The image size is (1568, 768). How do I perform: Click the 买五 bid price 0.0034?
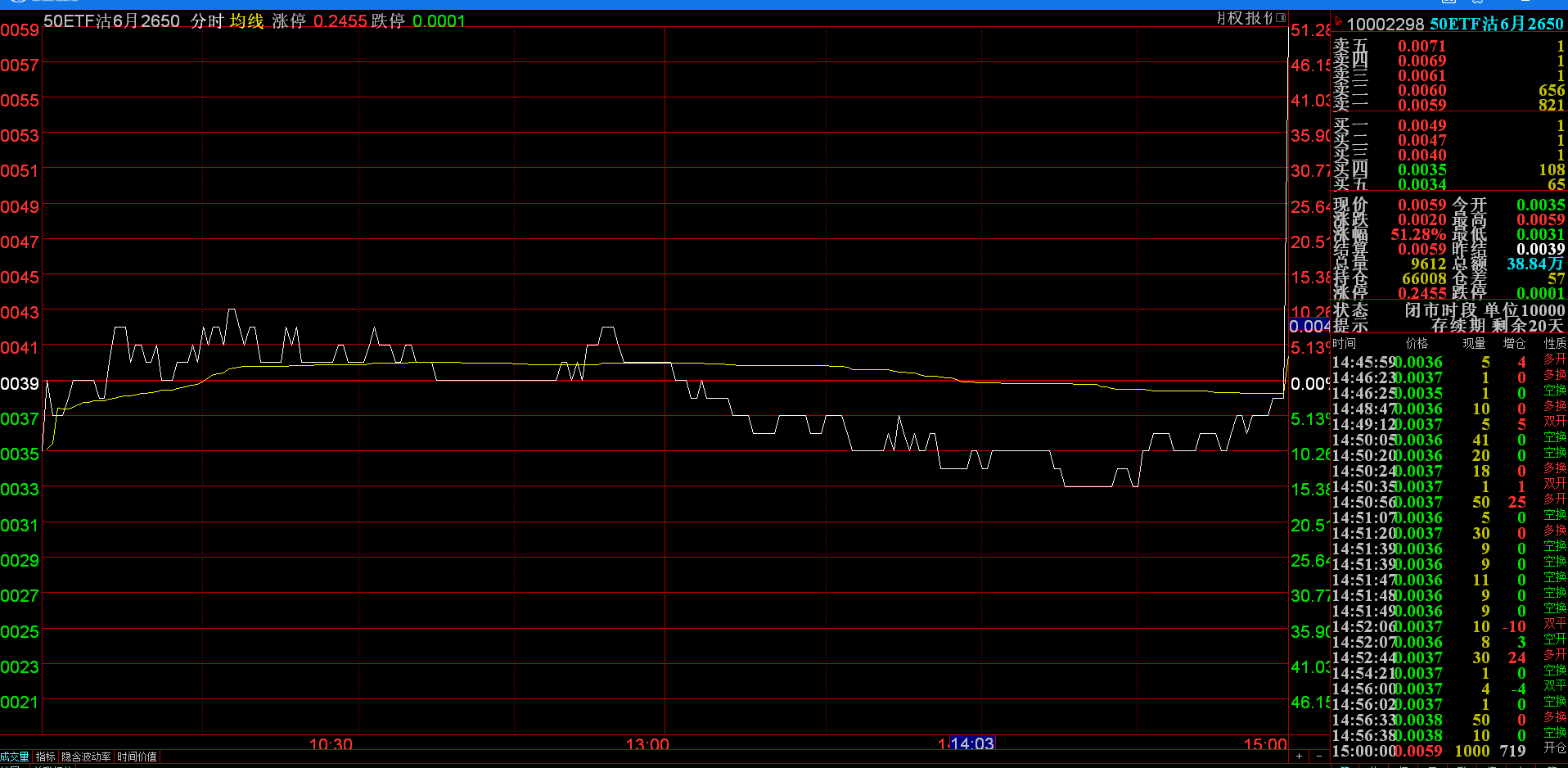[1422, 185]
